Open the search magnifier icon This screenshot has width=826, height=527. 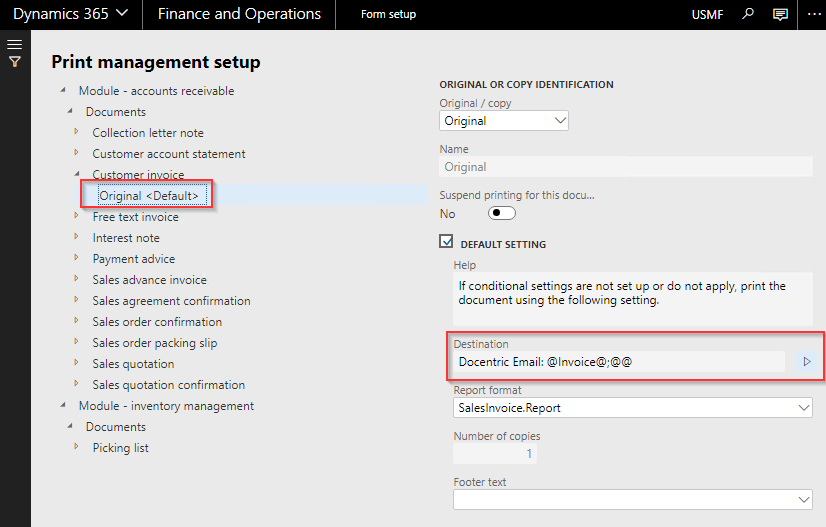tap(748, 14)
